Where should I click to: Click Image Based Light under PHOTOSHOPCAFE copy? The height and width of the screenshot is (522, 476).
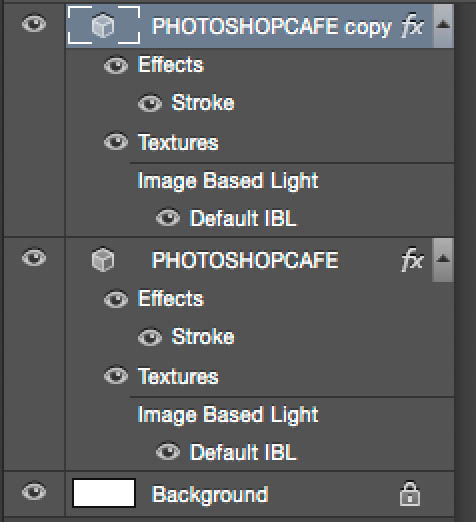[228, 181]
